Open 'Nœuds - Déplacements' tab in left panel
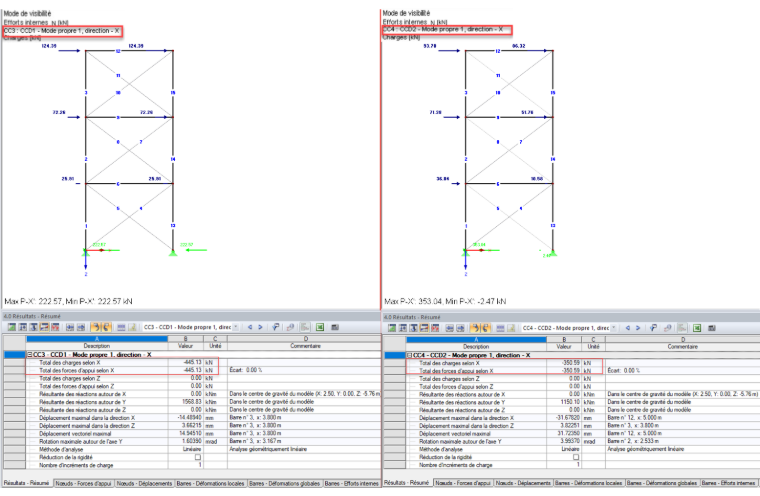The height and width of the screenshot is (496, 760). point(144,483)
